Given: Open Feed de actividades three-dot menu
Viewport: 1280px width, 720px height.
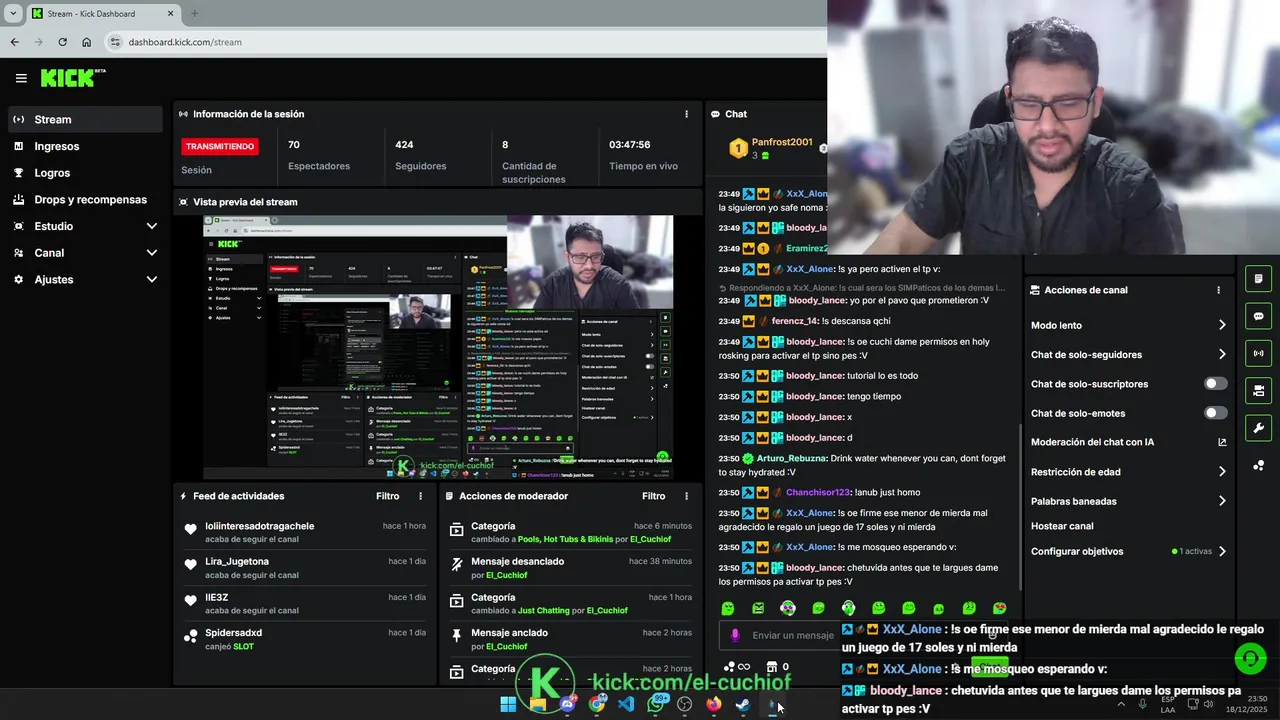Looking at the screenshot, I should [x=420, y=496].
